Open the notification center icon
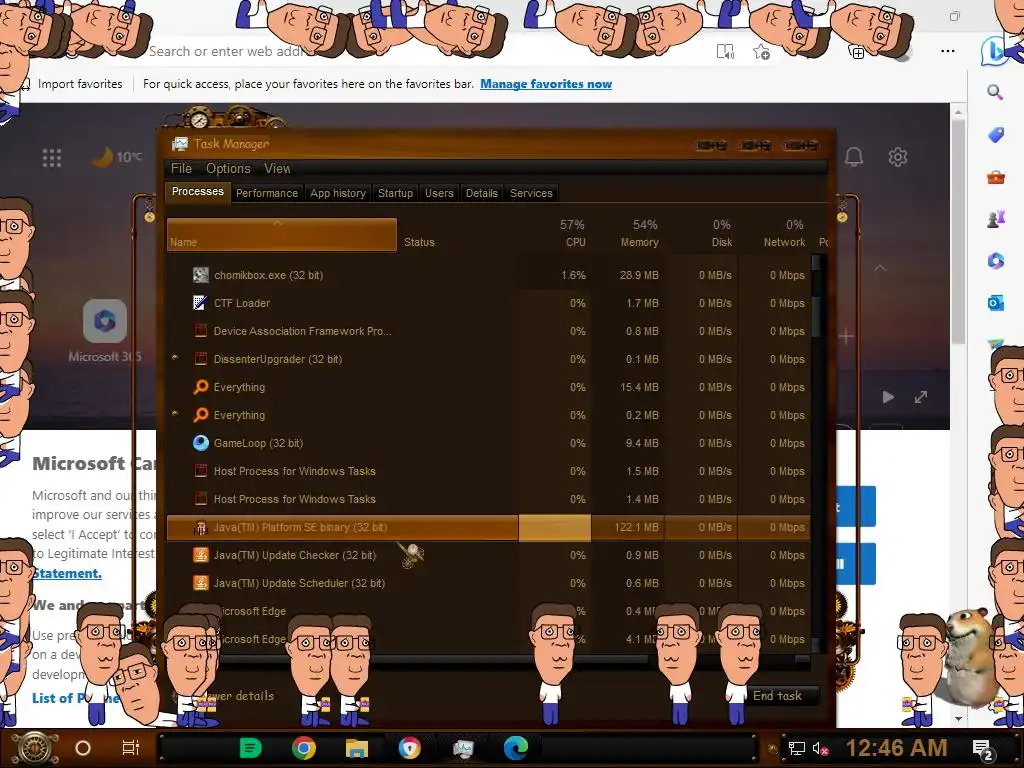The width and height of the screenshot is (1024, 768). [x=983, y=748]
